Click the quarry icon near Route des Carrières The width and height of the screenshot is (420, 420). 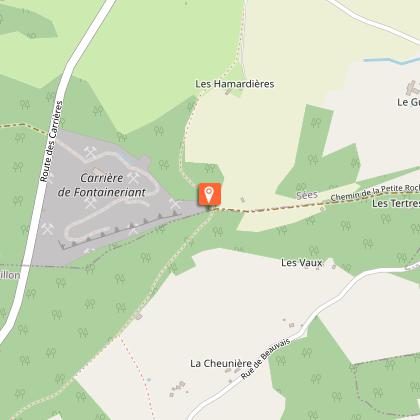click(48, 229)
